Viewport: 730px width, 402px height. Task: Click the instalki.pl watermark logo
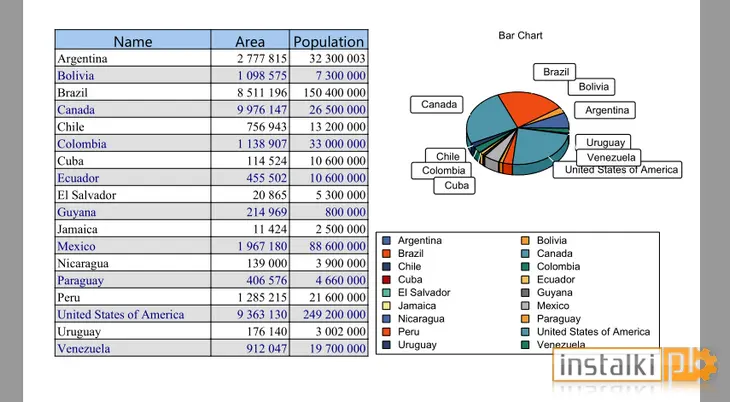tap(635, 365)
